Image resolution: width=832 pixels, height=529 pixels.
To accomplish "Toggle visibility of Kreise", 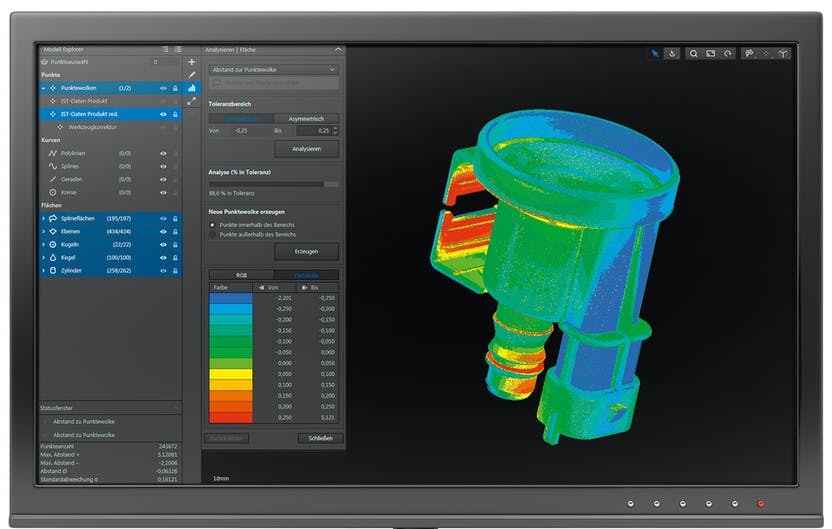I will click(163, 193).
